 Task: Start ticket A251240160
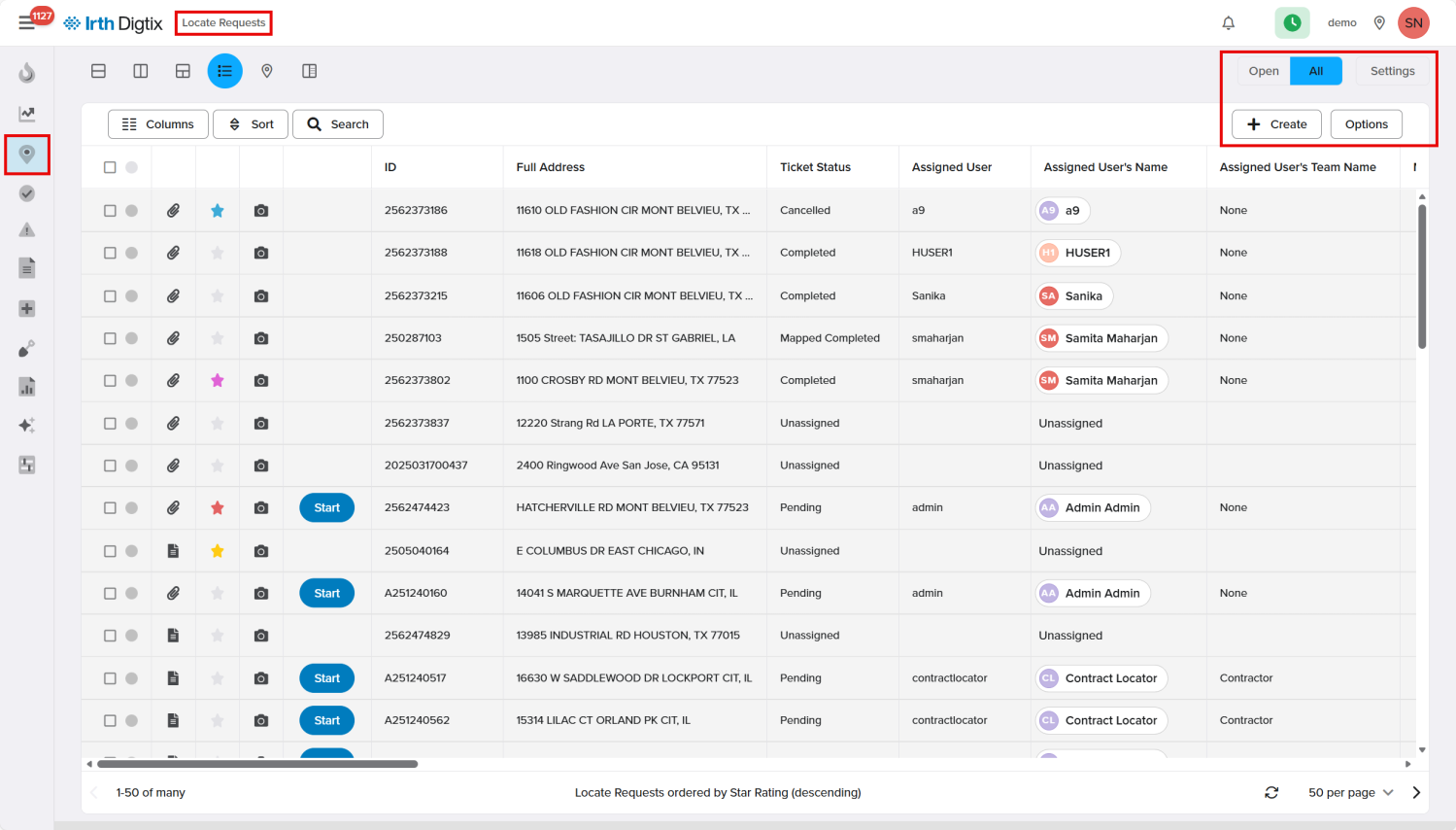pos(327,593)
